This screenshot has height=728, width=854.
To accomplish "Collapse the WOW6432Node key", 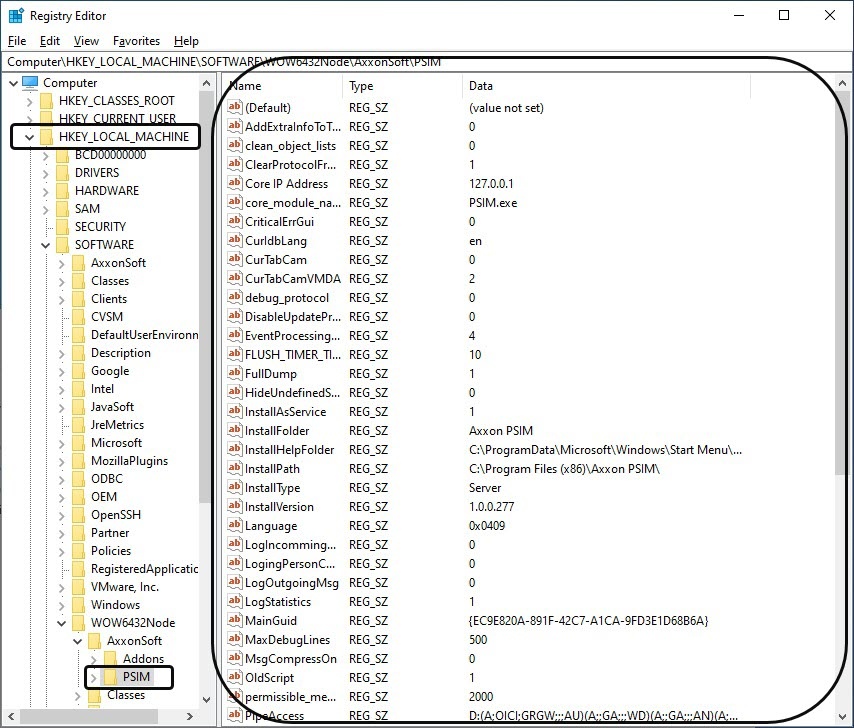I will (x=62, y=623).
